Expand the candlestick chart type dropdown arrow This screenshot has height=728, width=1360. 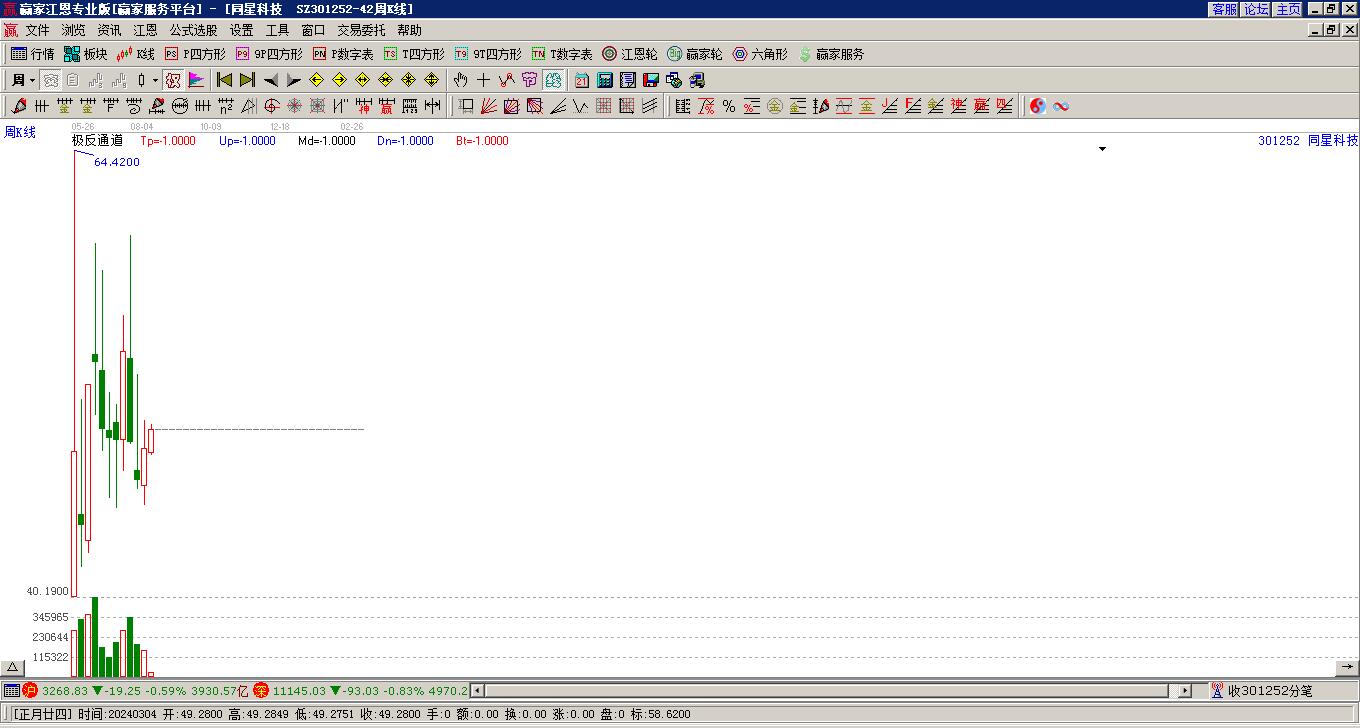pos(155,80)
